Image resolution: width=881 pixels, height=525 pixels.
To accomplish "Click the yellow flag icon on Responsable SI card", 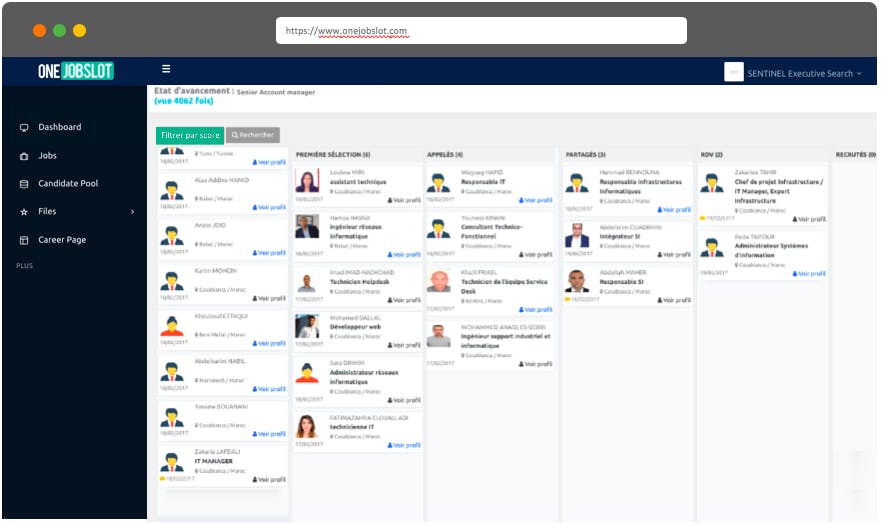I will [x=567, y=300].
